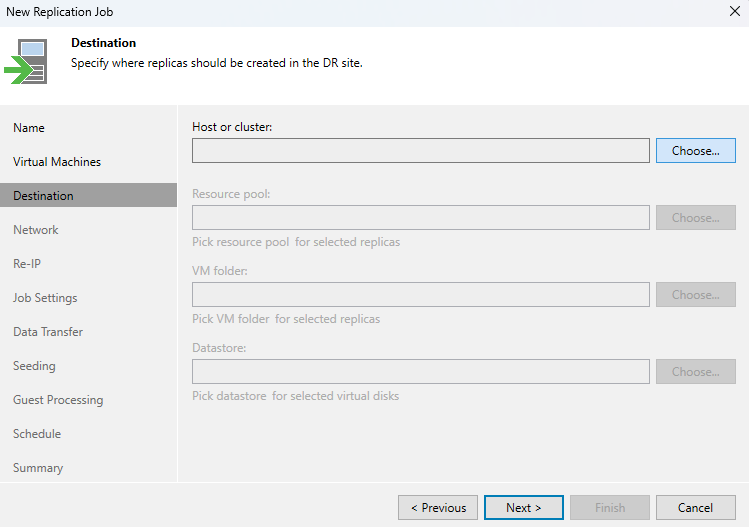Click the Resource pool text field
The height and width of the screenshot is (527, 749).
[x=420, y=217]
